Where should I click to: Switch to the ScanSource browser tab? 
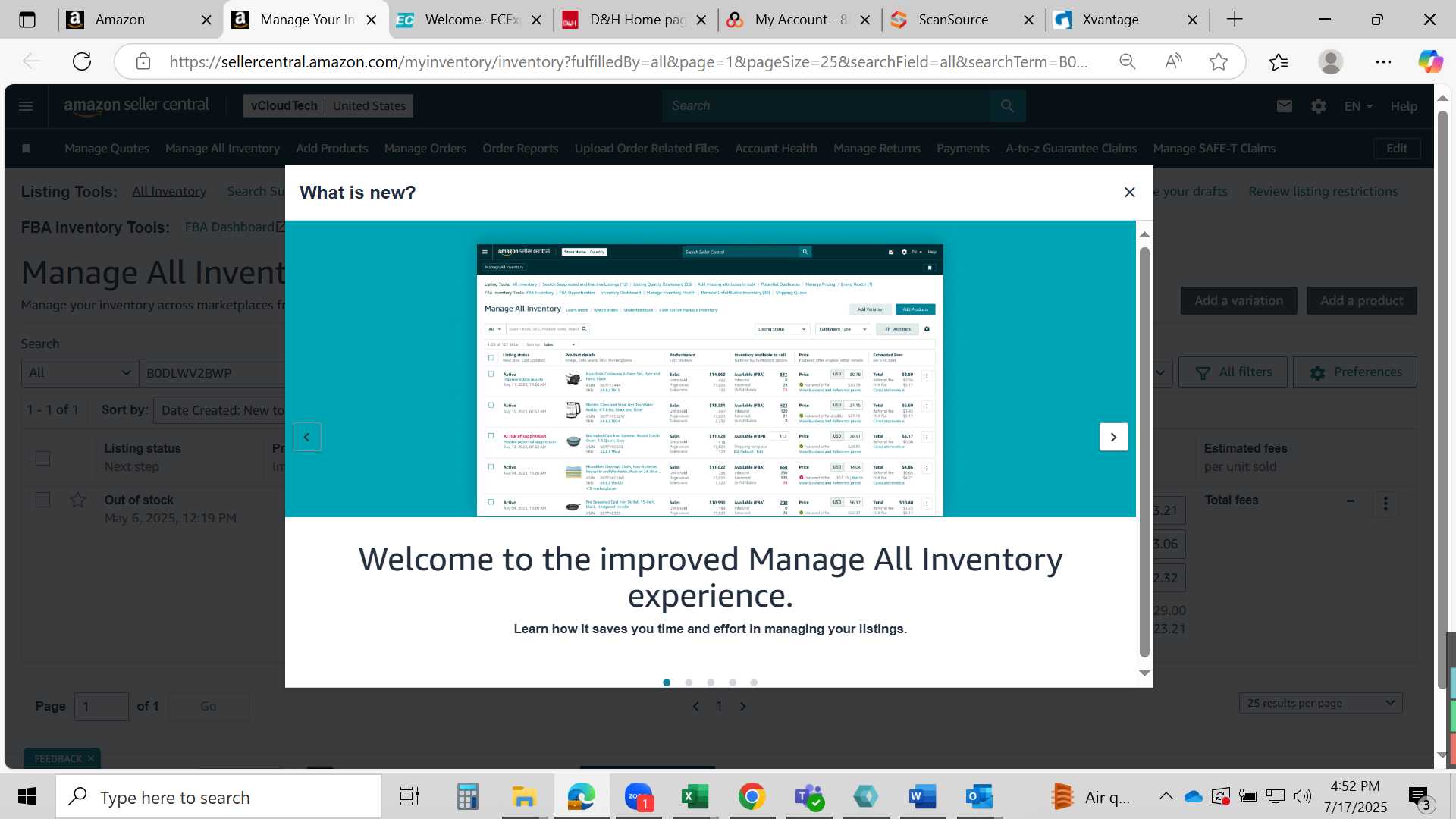pos(953,20)
